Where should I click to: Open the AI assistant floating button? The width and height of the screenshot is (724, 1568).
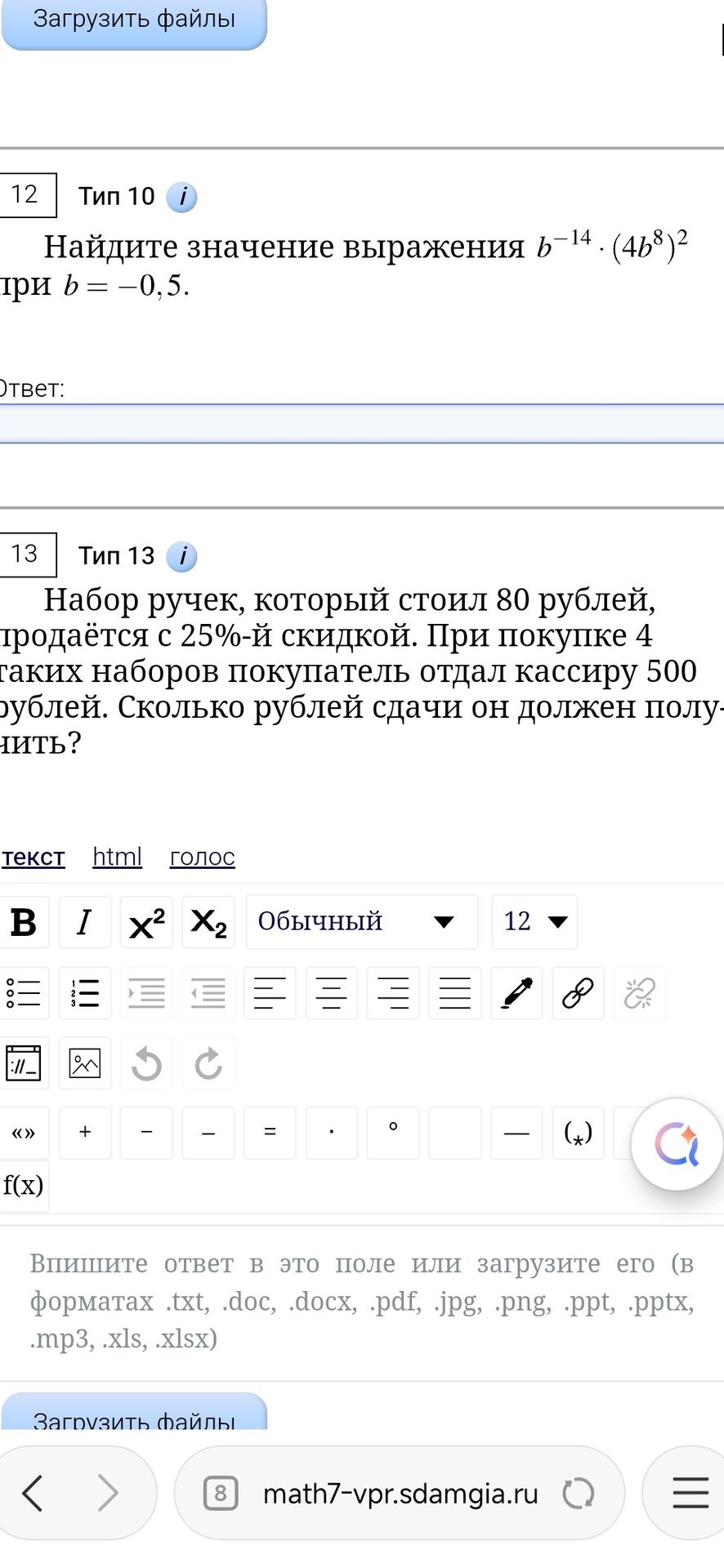pos(677,1144)
